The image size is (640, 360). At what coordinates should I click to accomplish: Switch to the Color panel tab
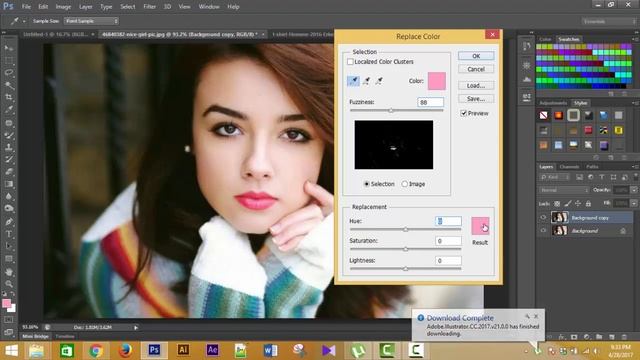(x=545, y=39)
